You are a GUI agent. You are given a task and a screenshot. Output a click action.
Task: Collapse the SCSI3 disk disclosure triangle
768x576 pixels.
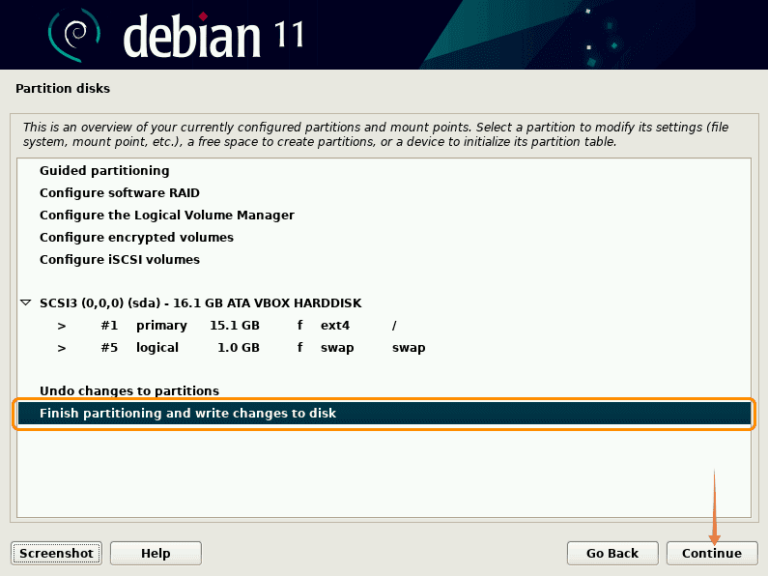click(26, 303)
